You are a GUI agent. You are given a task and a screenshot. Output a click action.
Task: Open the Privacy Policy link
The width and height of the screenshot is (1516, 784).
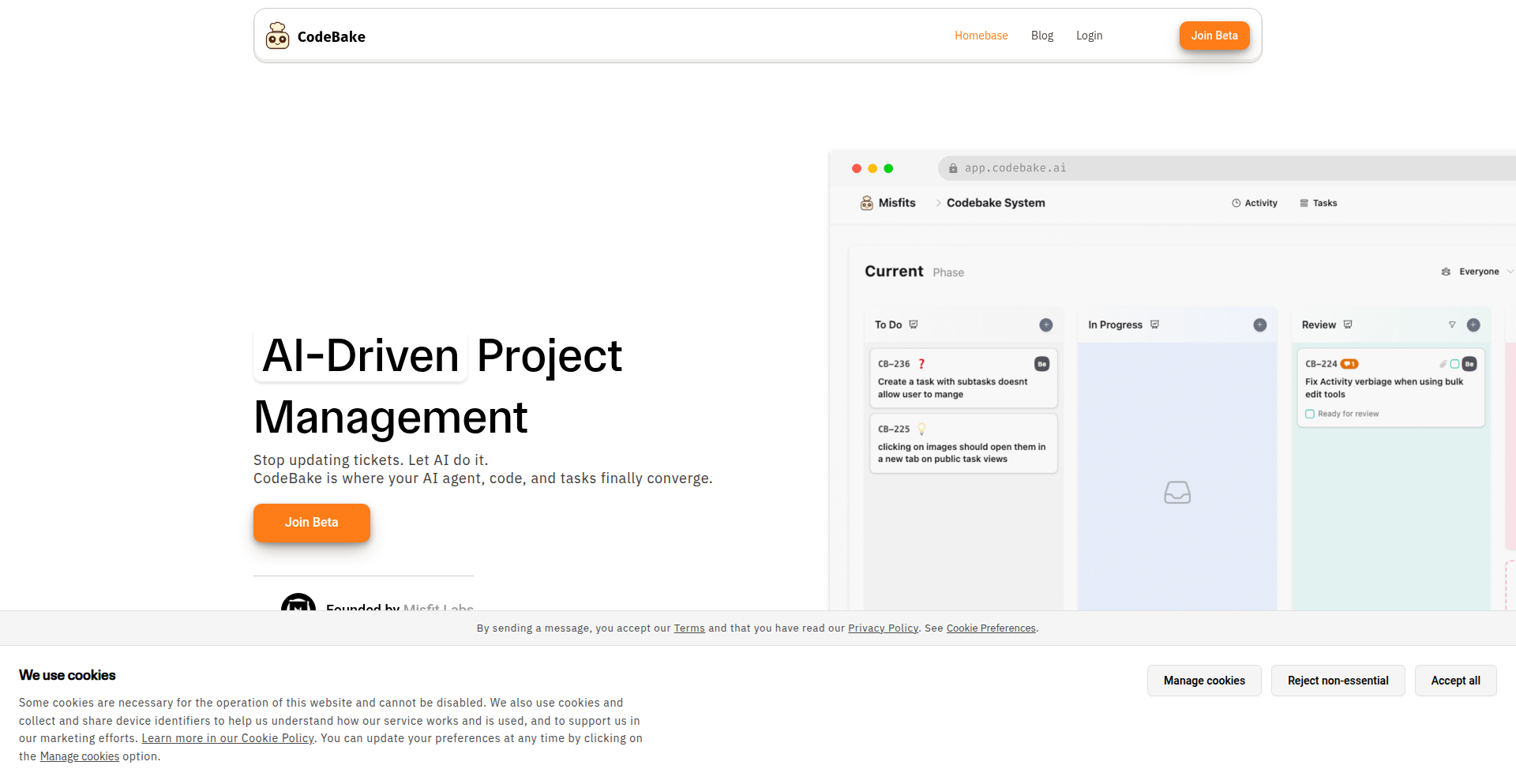(883, 628)
